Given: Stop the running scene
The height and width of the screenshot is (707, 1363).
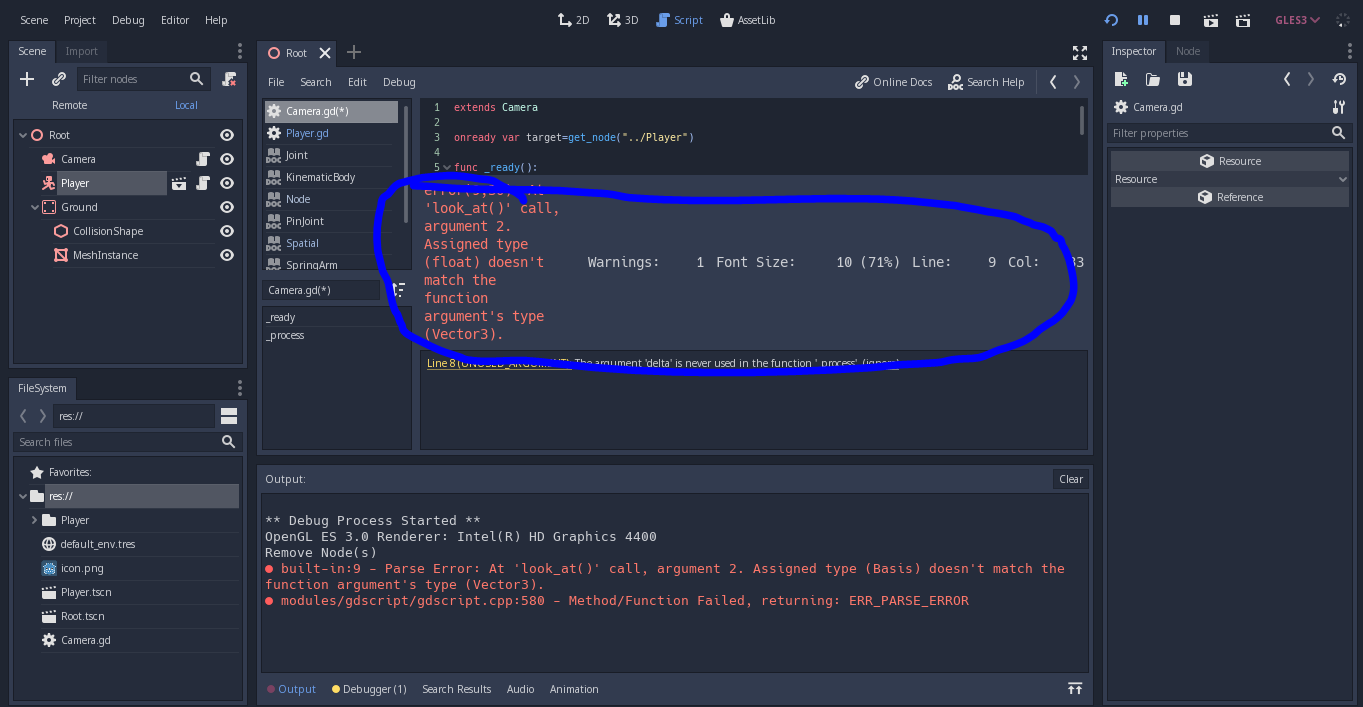Looking at the screenshot, I should coord(1175,19).
